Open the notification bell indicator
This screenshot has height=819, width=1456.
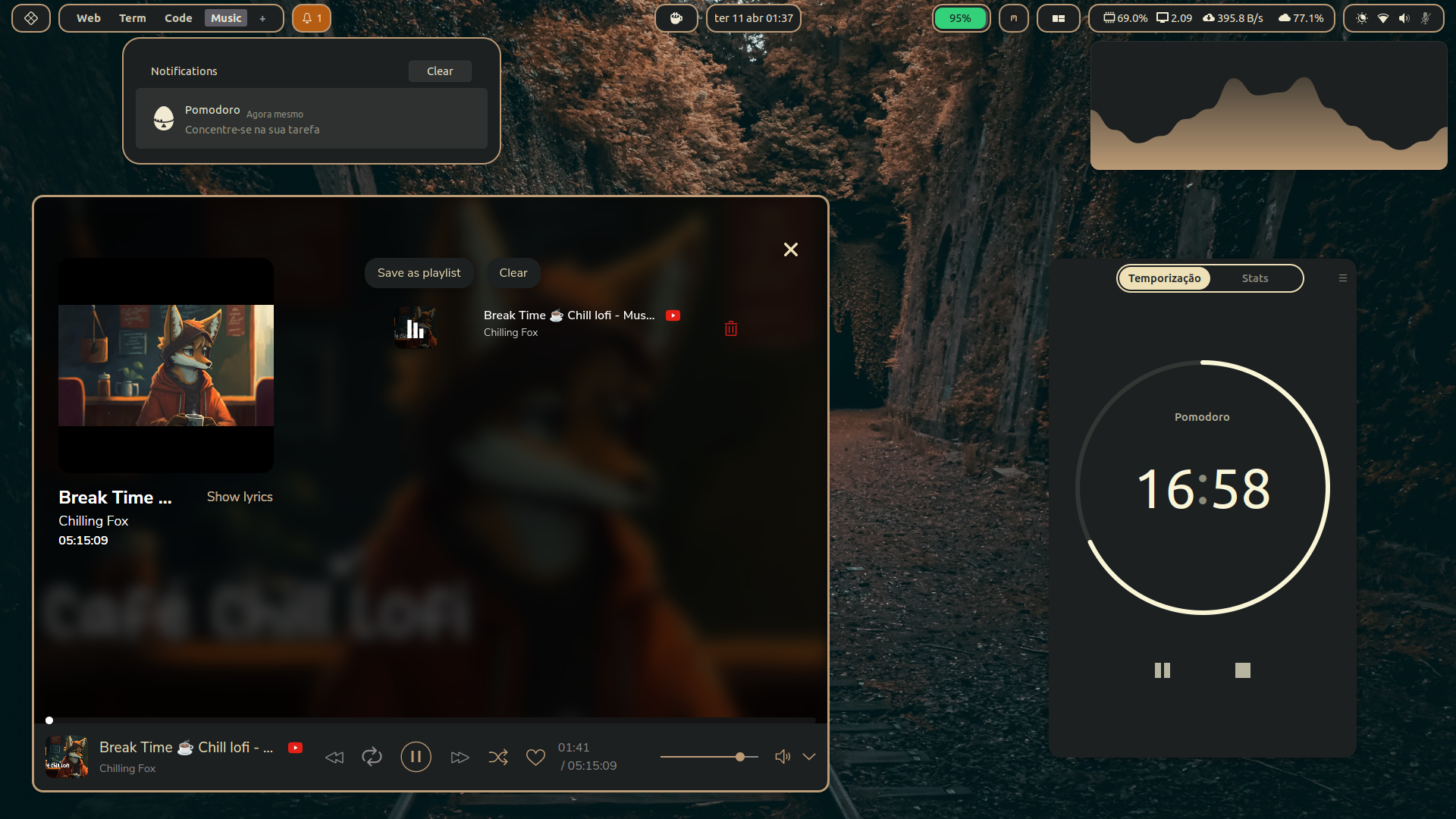tap(312, 18)
